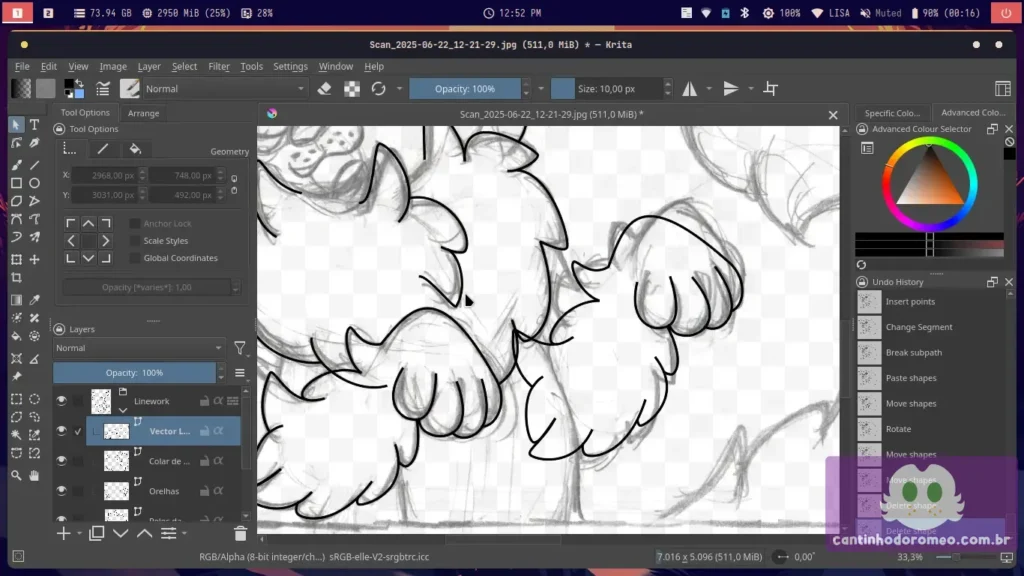
Task: Open the Stroke tab in Tool Options
Action: pos(103,150)
